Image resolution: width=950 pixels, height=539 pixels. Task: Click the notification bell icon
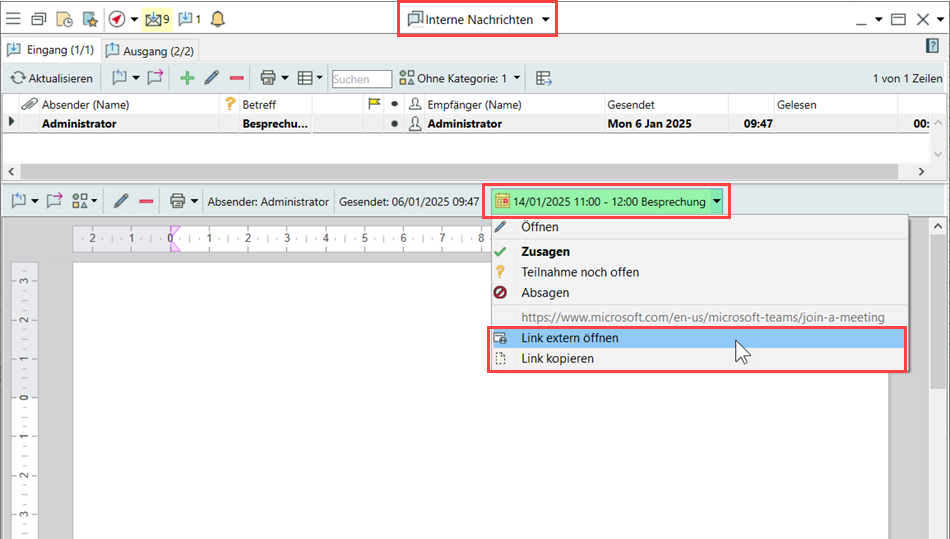tap(217, 19)
